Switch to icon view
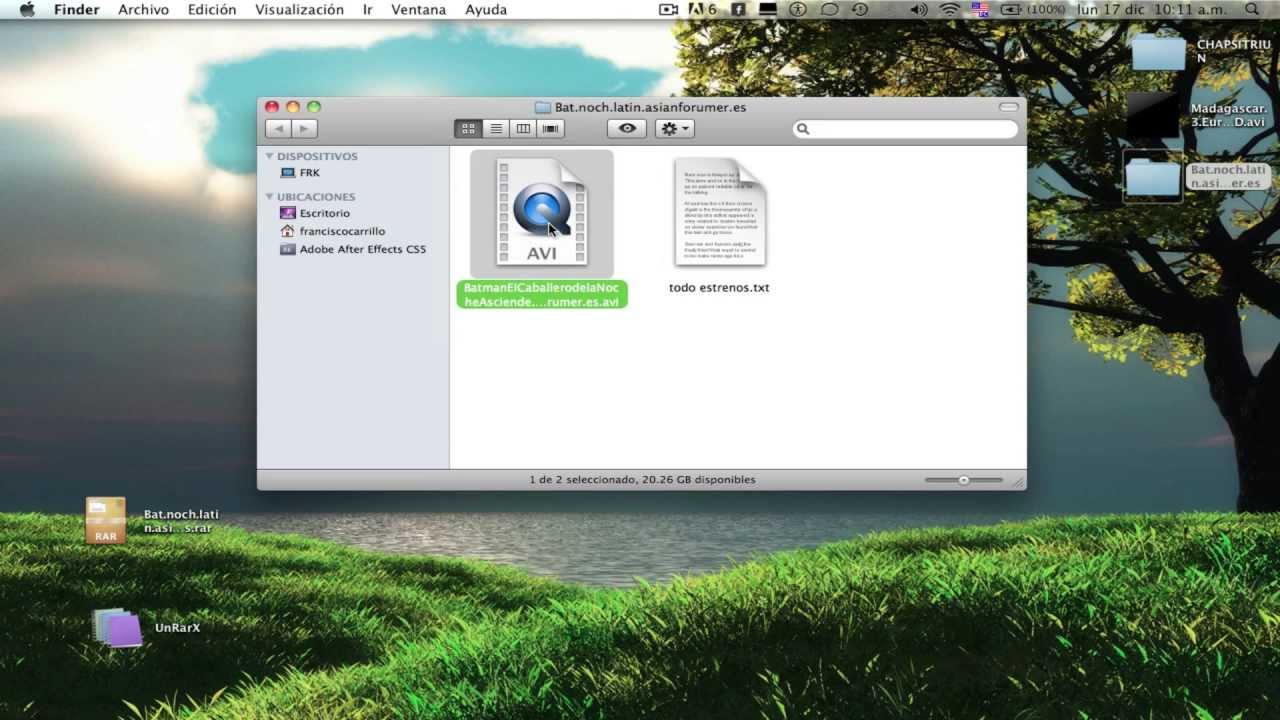Image resolution: width=1280 pixels, height=720 pixels. (x=468, y=128)
